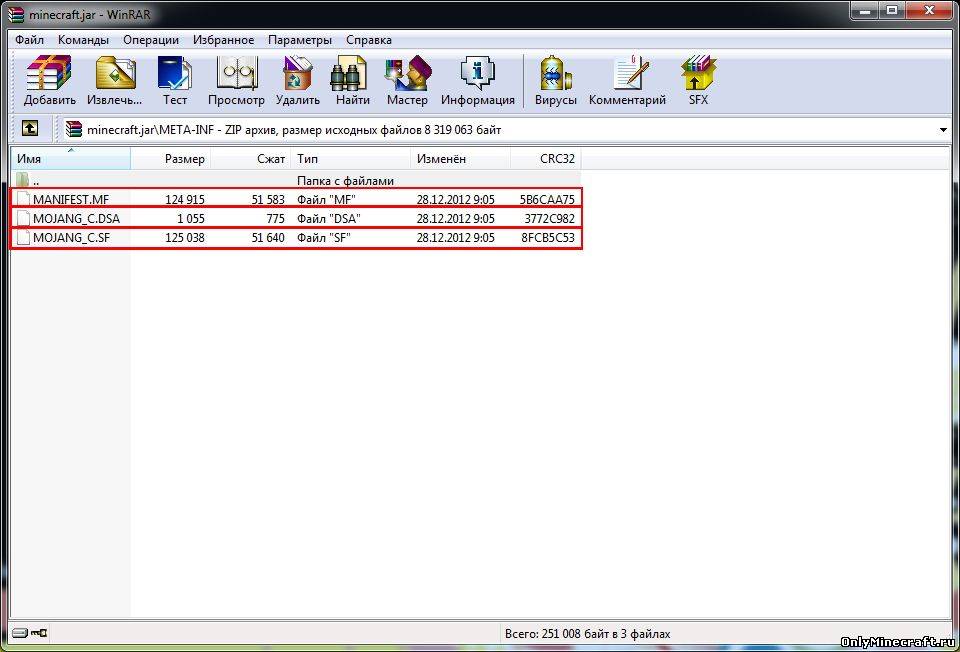Open the parent folder ".." entry
This screenshot has width=960, height=652.
(35, 181)
